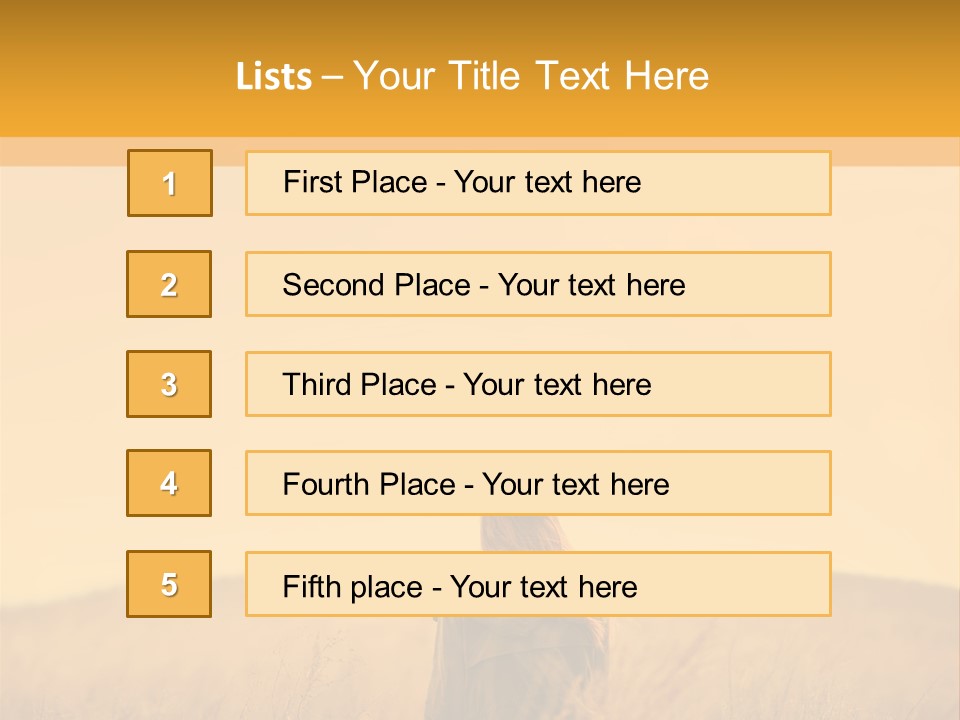Click the word 'Fifth' in the list
This screenshot has height=720, width=960.
click(x=307, y=587)
